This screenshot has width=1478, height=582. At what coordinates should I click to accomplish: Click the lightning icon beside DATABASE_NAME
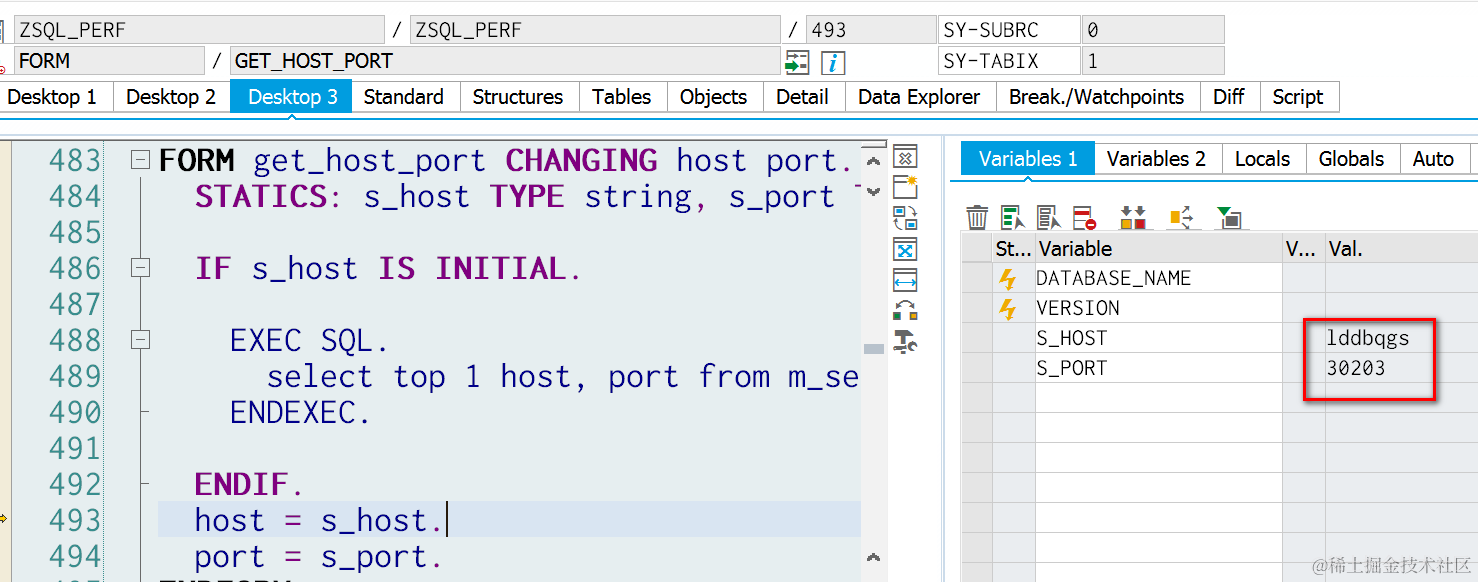click(x=1008, y=279)
